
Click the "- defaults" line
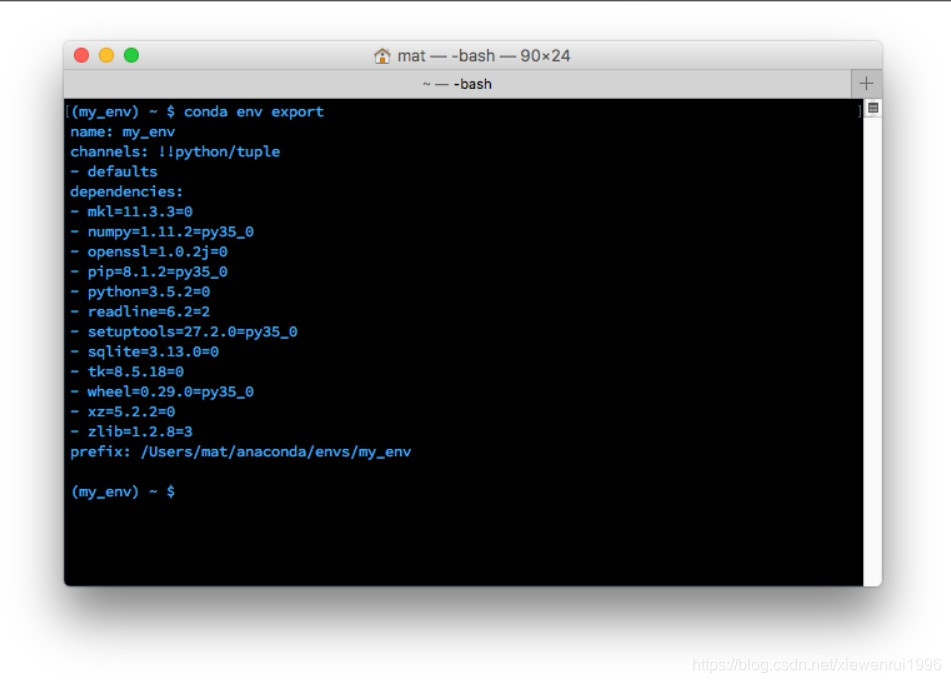click(x=113, y=172)
